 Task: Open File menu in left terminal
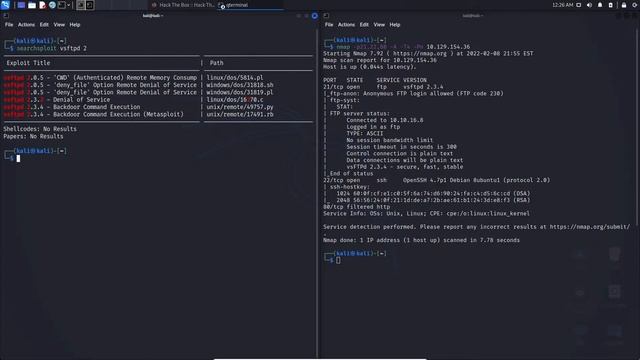(x=9, y=25)
